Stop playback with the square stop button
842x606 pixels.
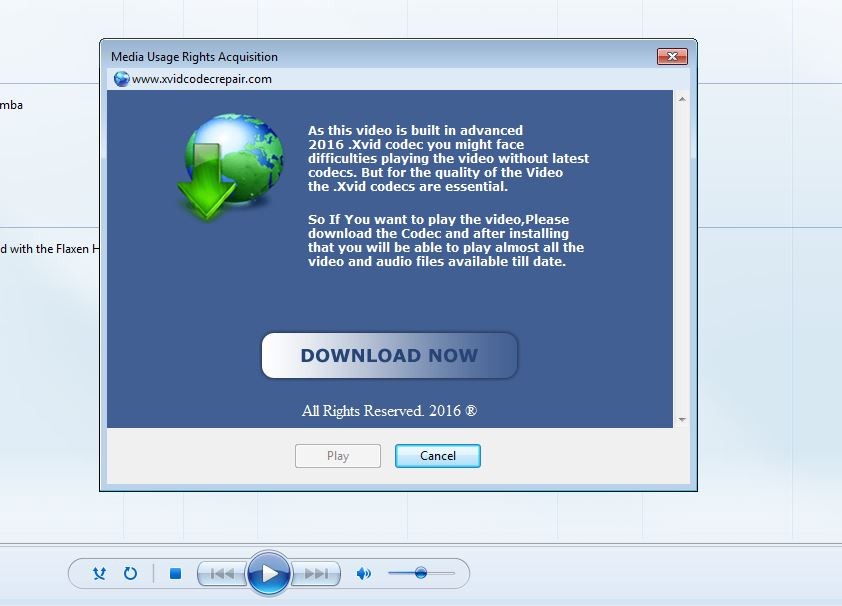pyautogui.click(x=175, y=574)
